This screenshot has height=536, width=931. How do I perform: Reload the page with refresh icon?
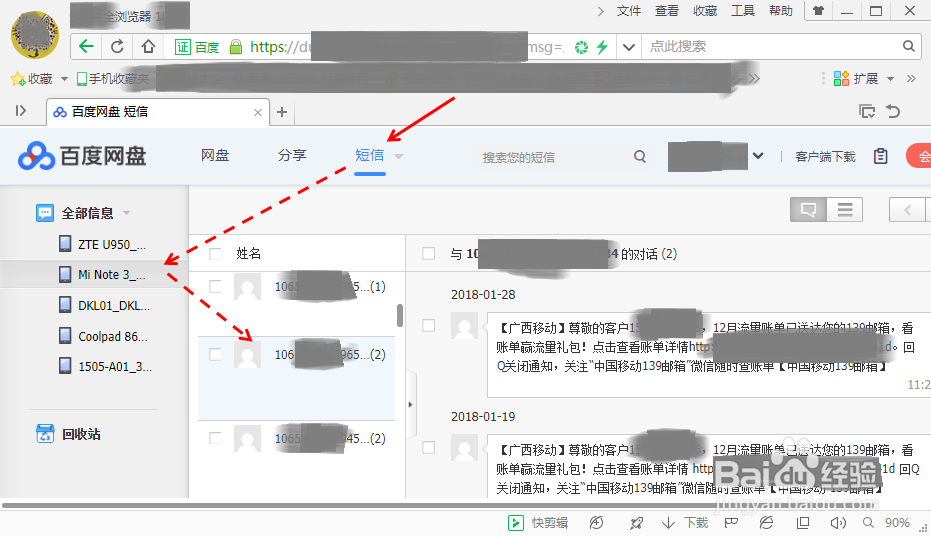pyautogui.click(x=118, y=46)
